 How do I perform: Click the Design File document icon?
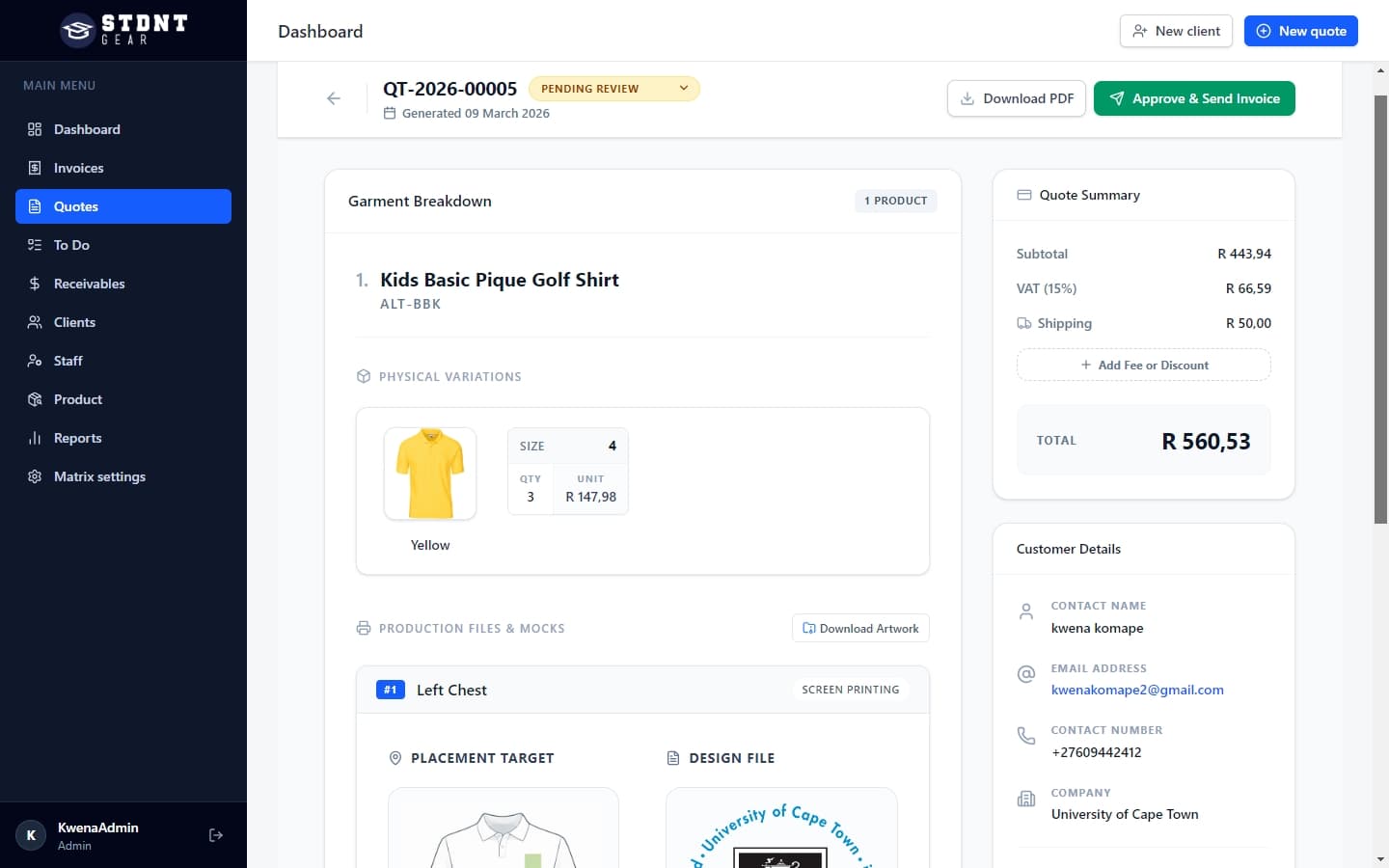(673, 758)
